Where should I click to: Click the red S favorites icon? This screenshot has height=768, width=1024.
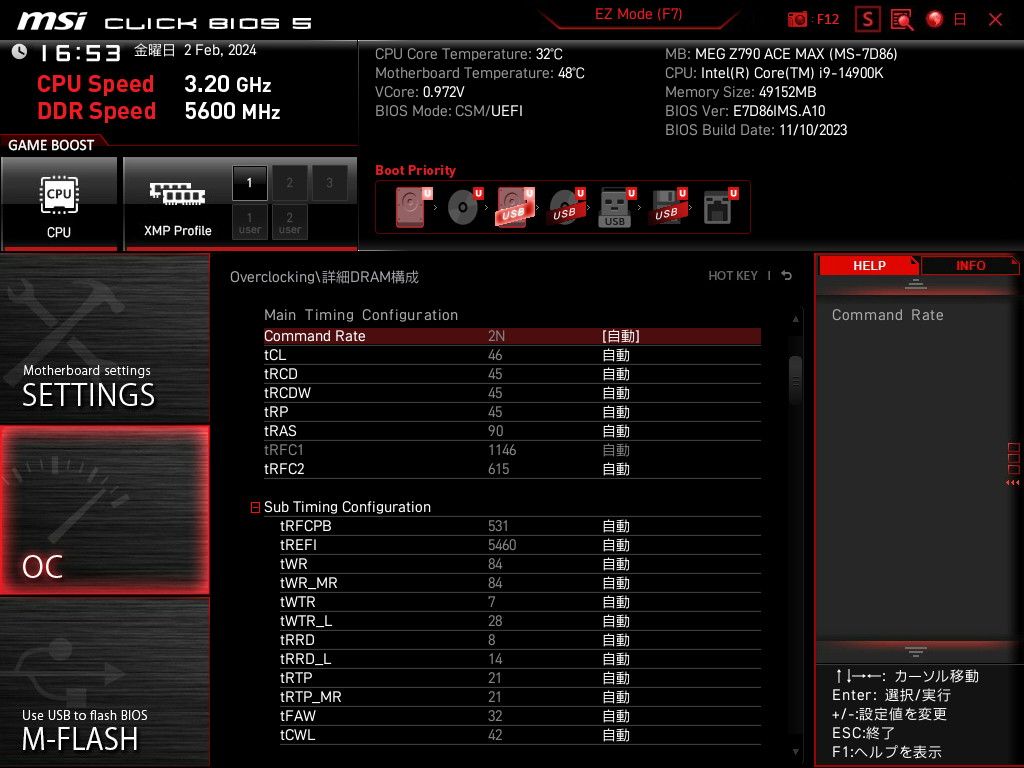(x=868, y=20)
